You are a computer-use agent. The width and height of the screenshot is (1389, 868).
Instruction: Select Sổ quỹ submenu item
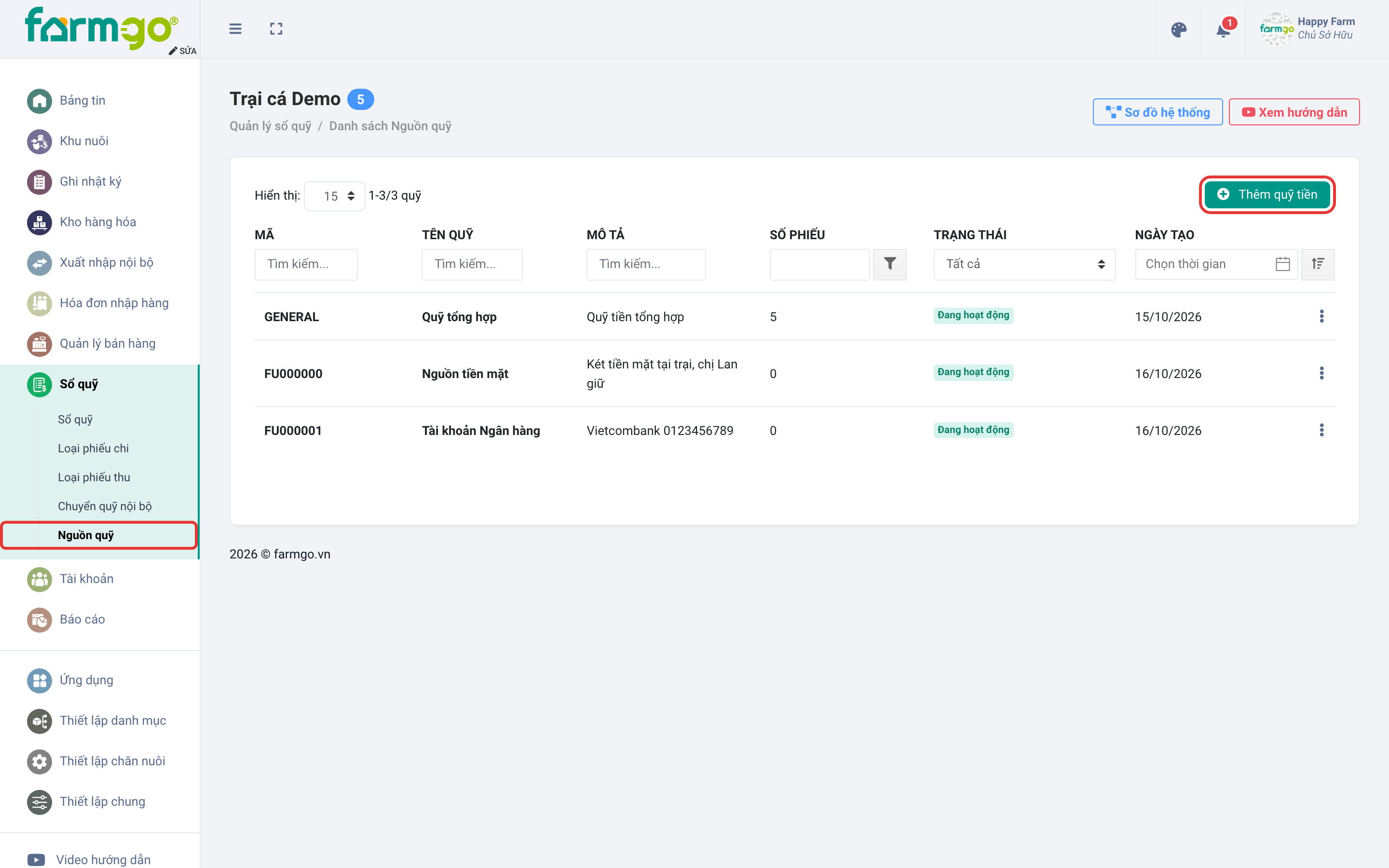click(x=75, y=419)
